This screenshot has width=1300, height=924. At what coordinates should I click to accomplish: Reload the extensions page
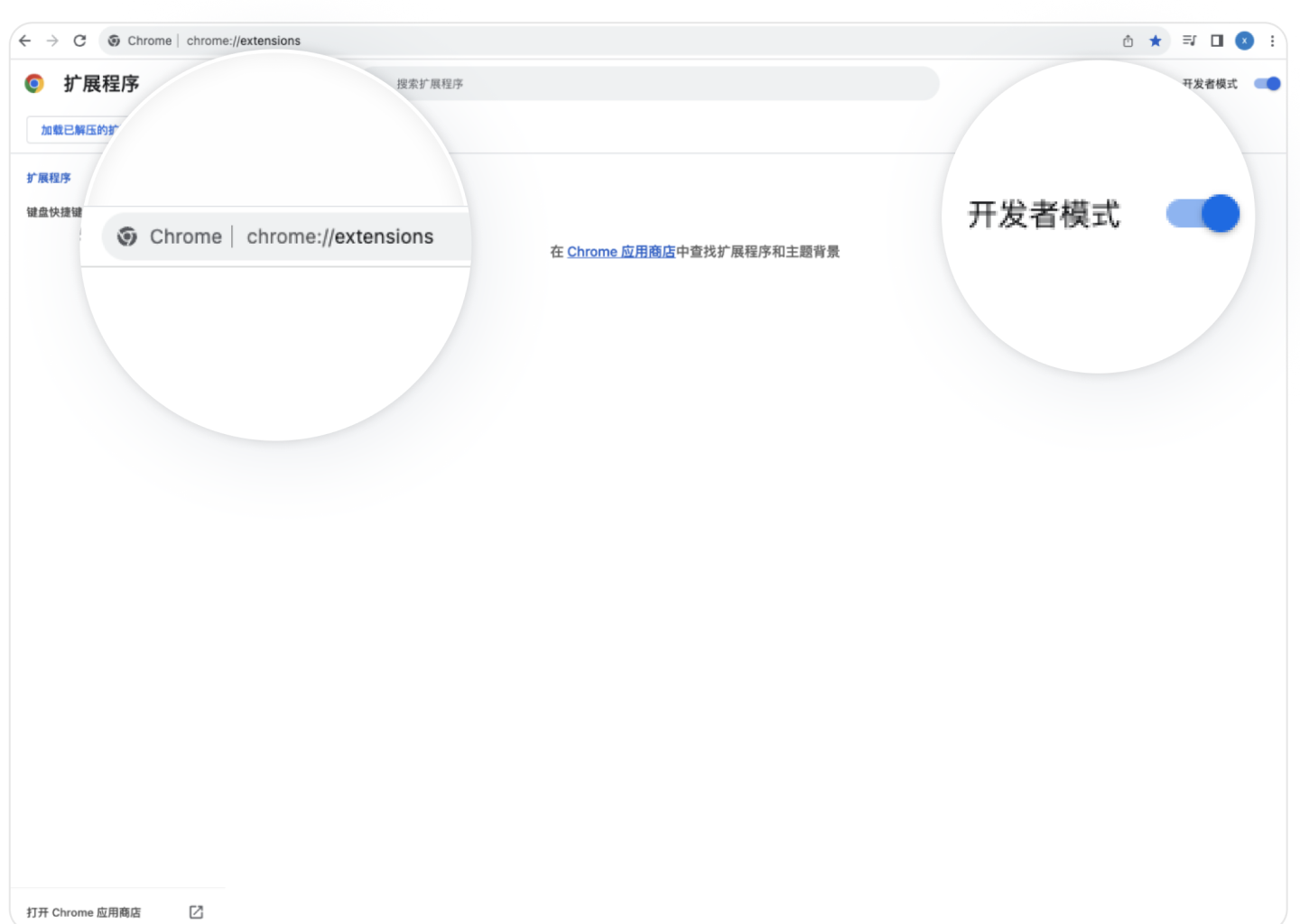79,41
